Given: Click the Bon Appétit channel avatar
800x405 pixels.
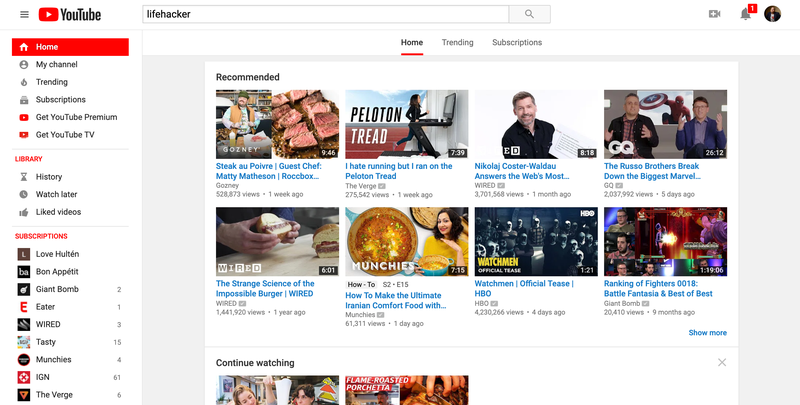Looking at the screenshot, I should tap(23, 272).
